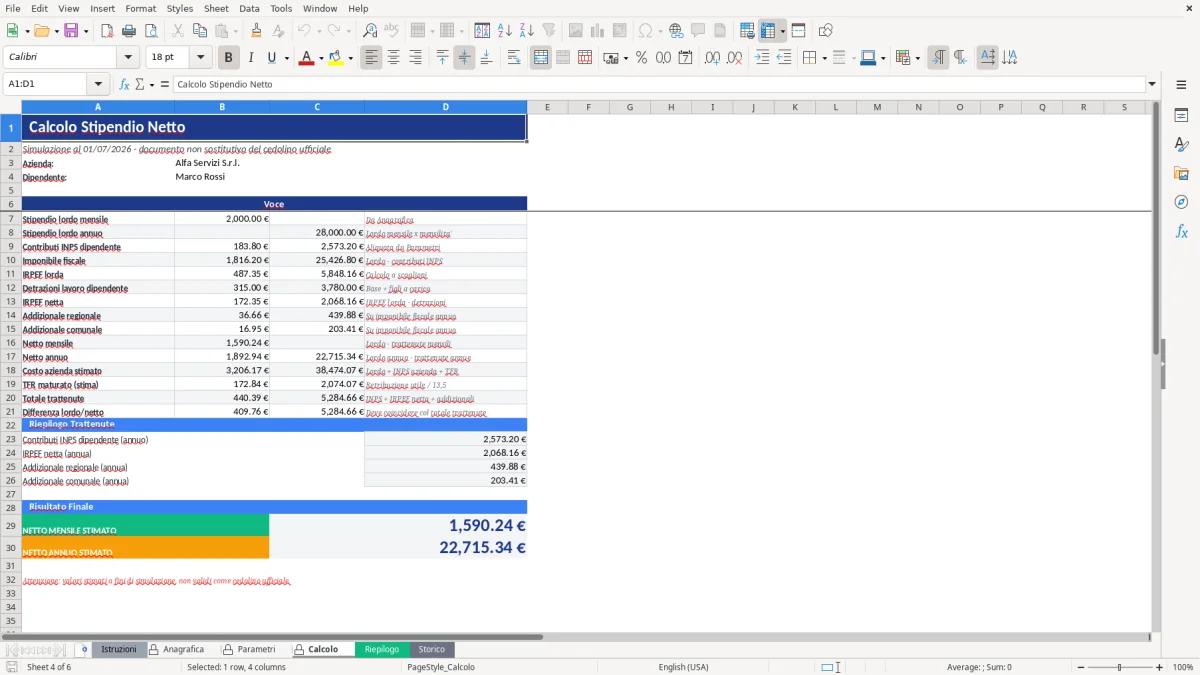
Task: Open the Data menu
Action: (x=249, y=8)
